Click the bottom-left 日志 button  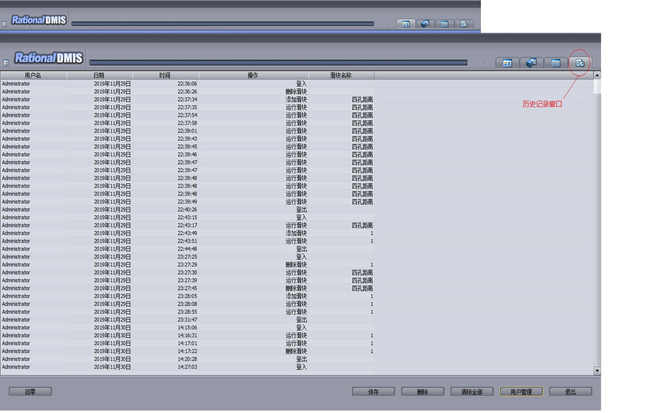(30, 392)
